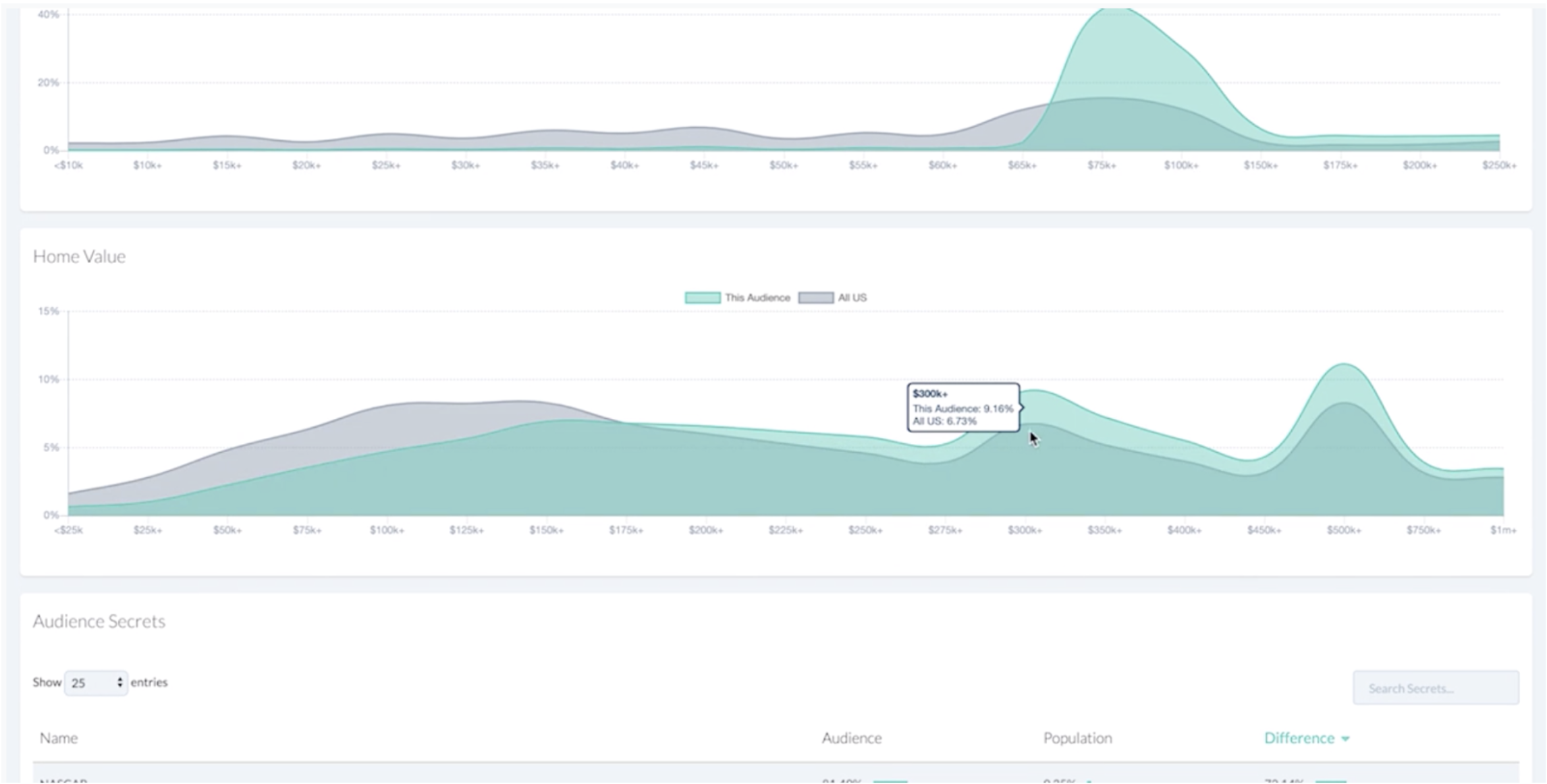Click the $300k+ tooltip box
Screen dimensions: 1547x784
click(963, 408)
